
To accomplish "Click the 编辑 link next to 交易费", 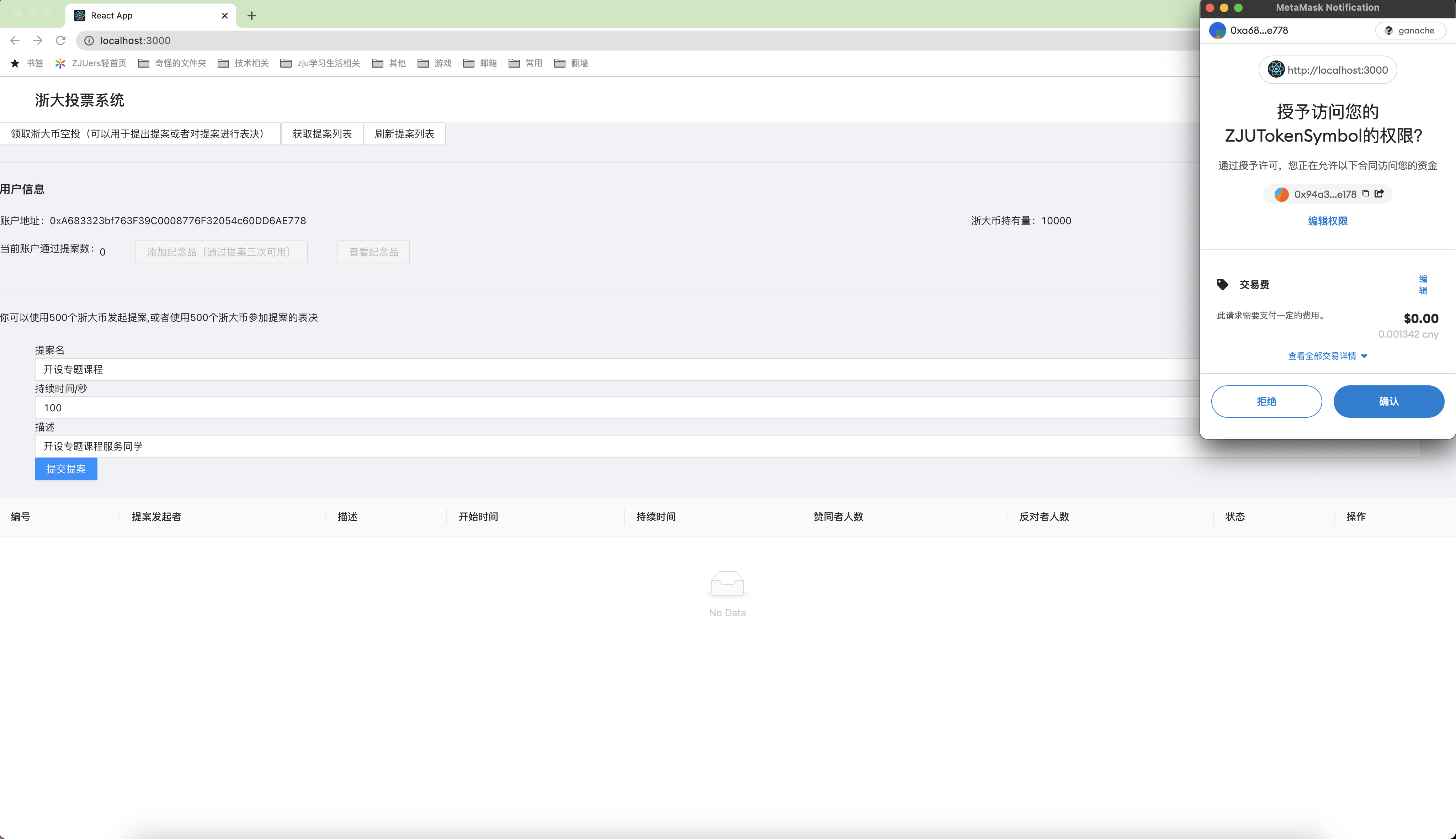I will pos(1423,284).
